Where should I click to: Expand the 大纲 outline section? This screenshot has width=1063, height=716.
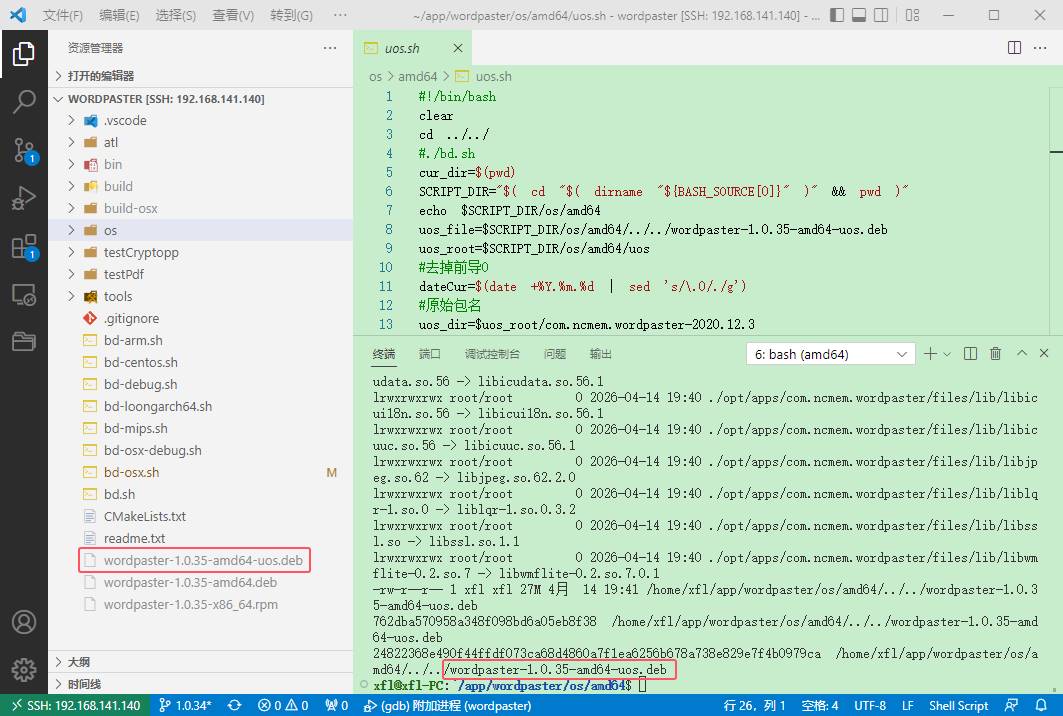pos(79,662)
